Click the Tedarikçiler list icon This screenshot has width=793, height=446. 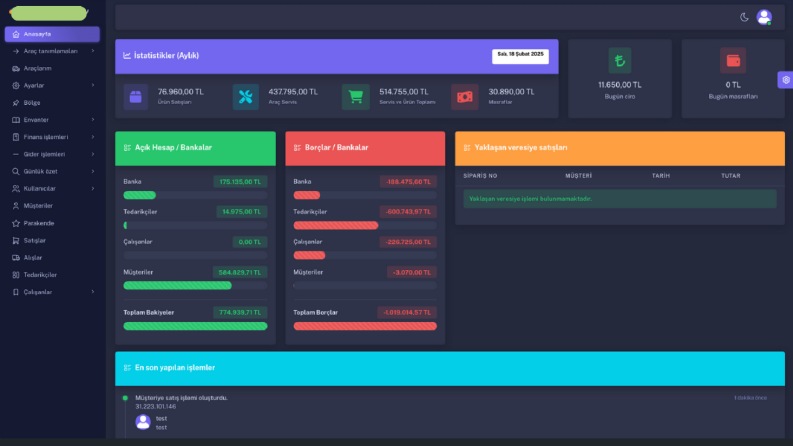[x=16, y=275]
